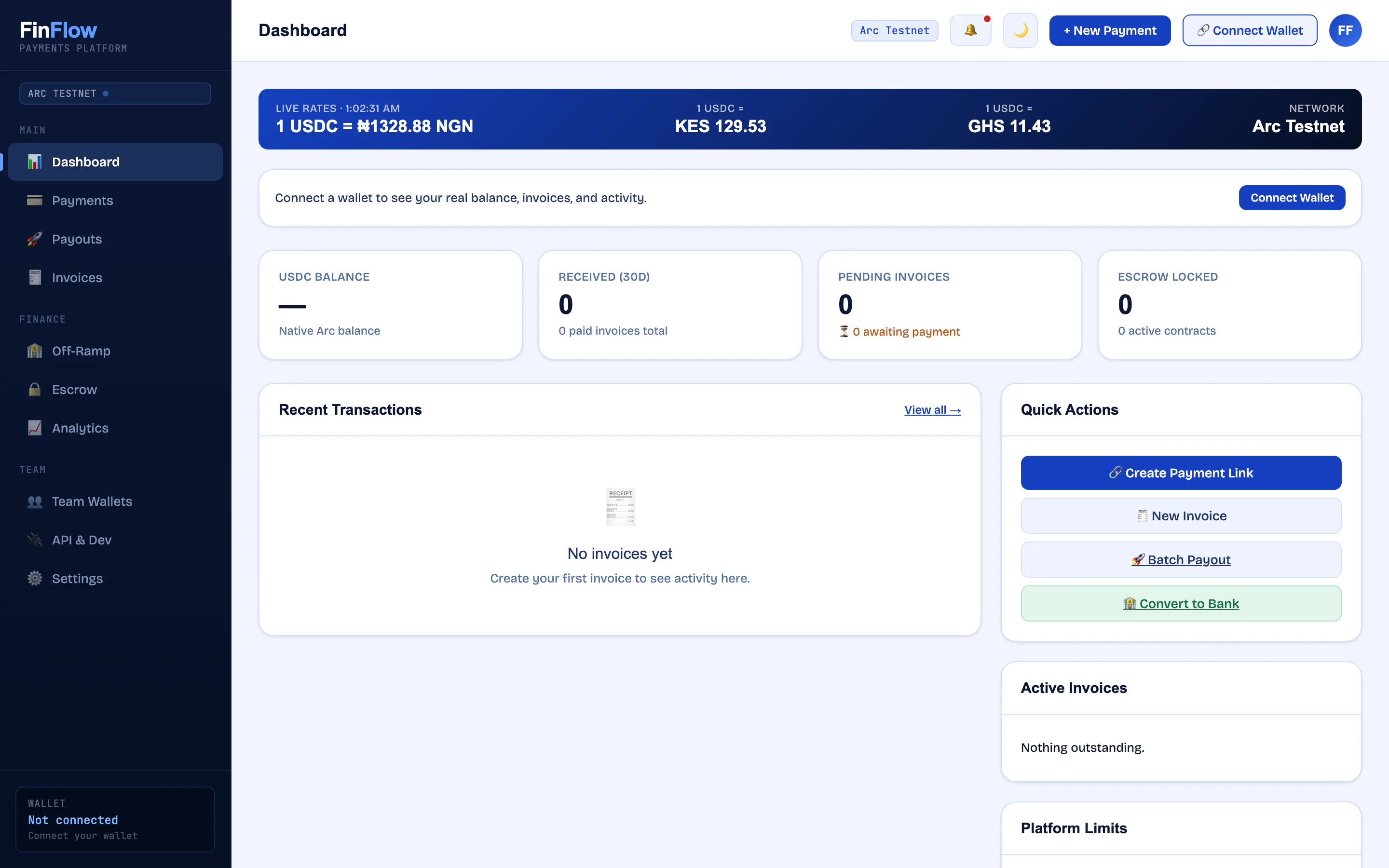Click the Not connected wallet box
This screenshot has height=868, width=1389.
tap(115, 819)
